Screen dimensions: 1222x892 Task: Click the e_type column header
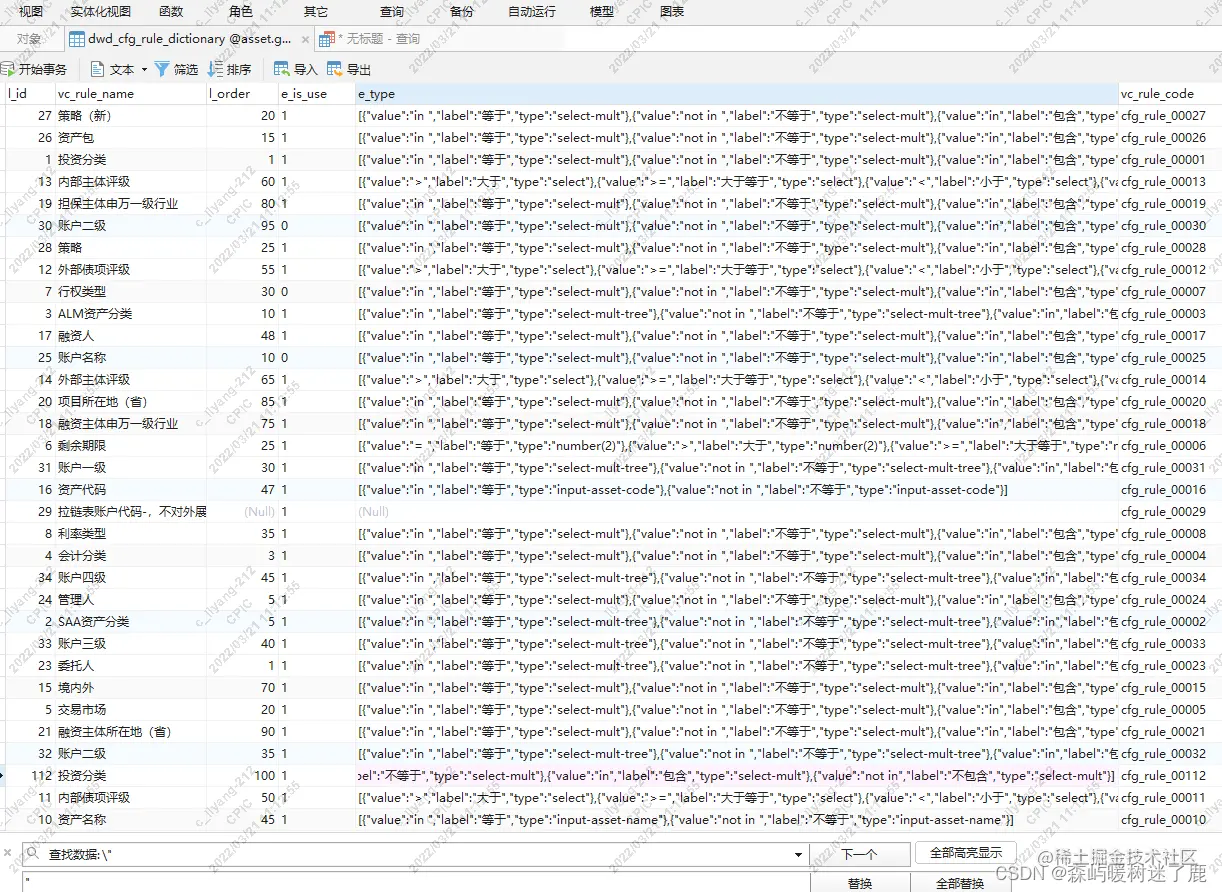[737, 93]
